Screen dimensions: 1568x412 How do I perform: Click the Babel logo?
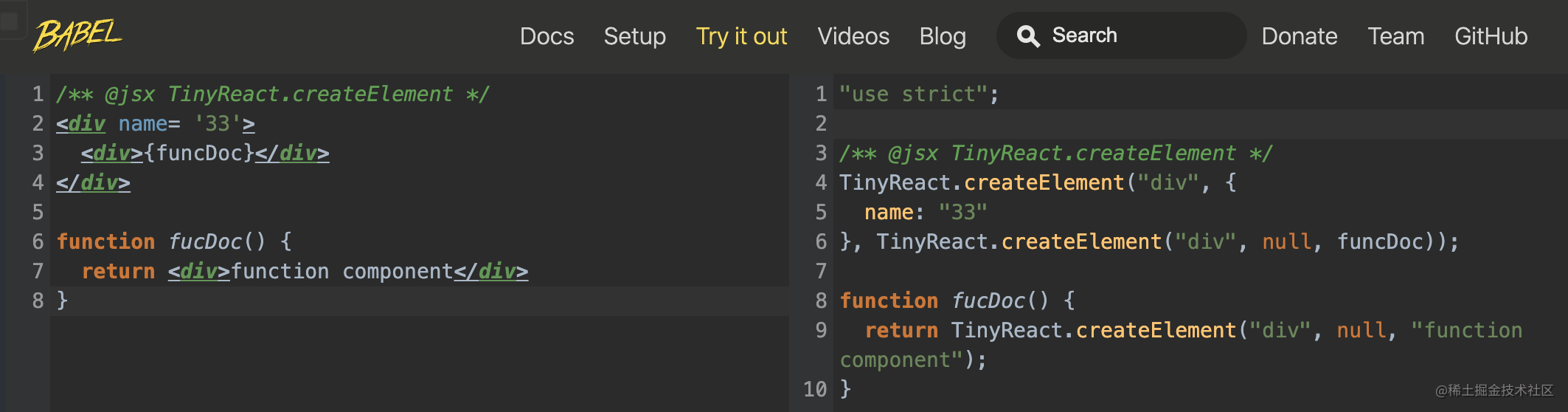(77, 35)
